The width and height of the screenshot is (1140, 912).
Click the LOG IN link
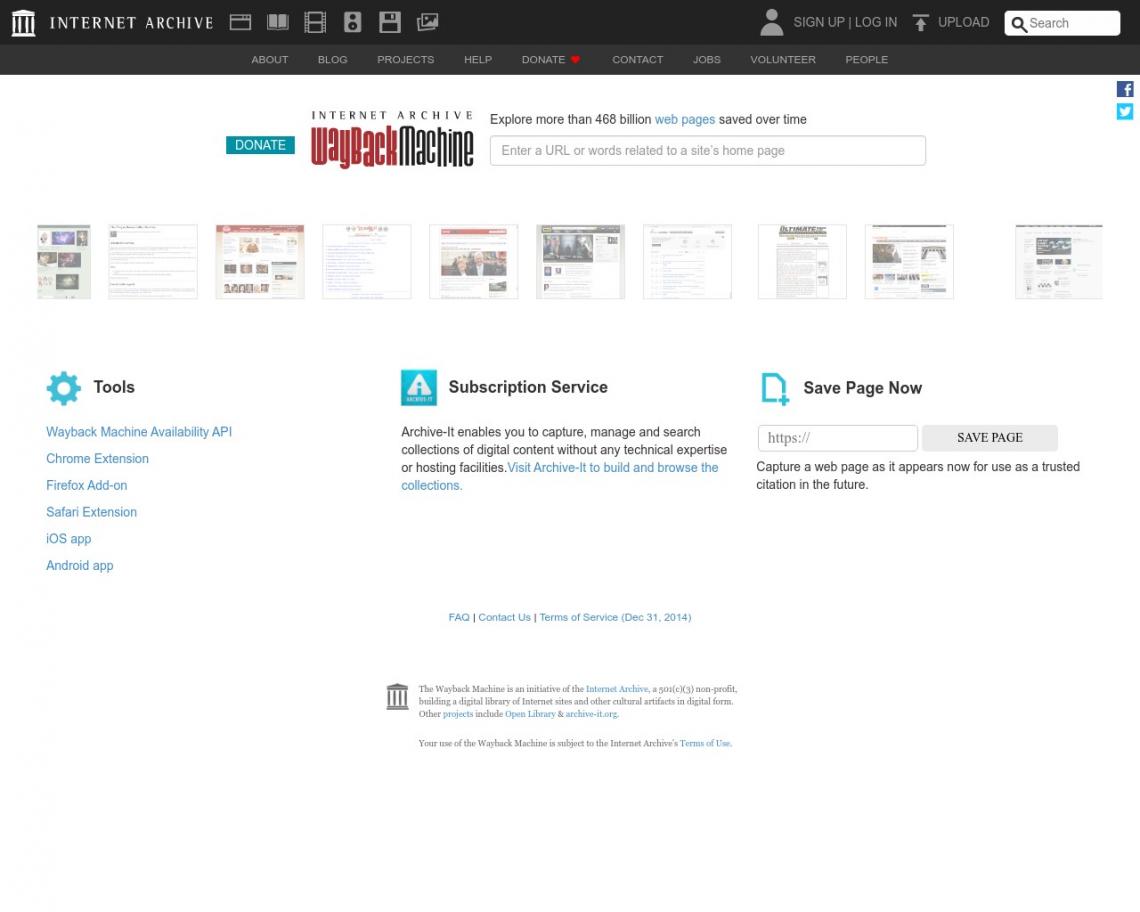(x=876, y=23)
